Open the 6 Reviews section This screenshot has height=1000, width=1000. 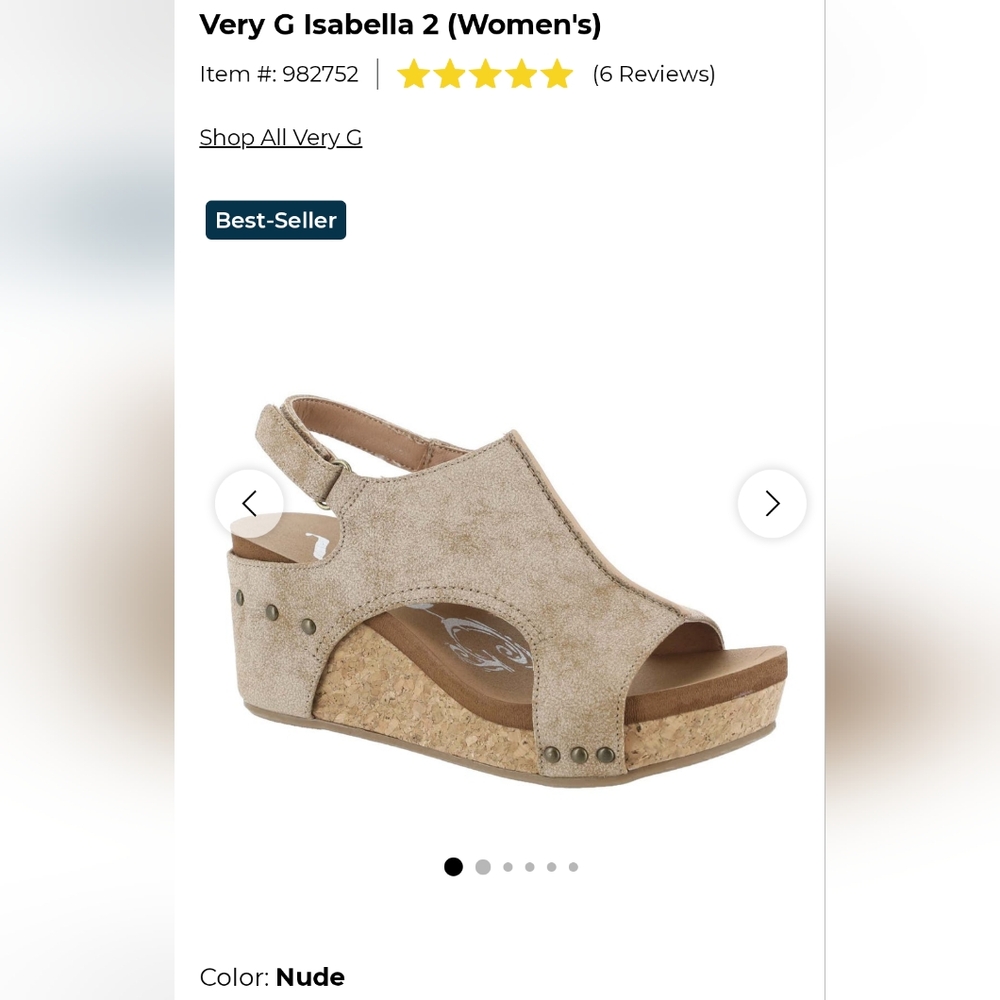tap(653, 73)
